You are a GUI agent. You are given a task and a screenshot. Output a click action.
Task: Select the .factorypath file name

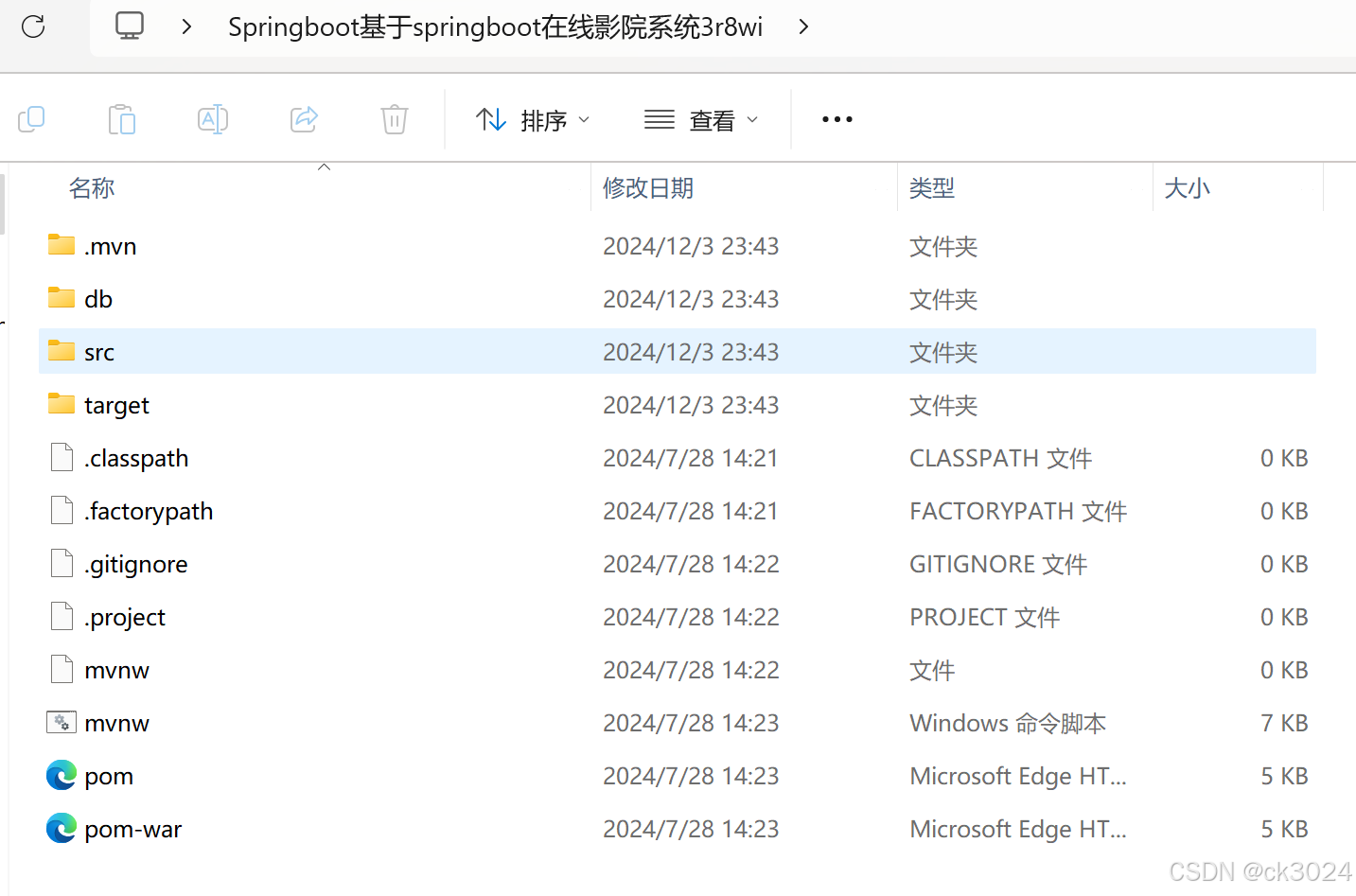coord(149,511)
